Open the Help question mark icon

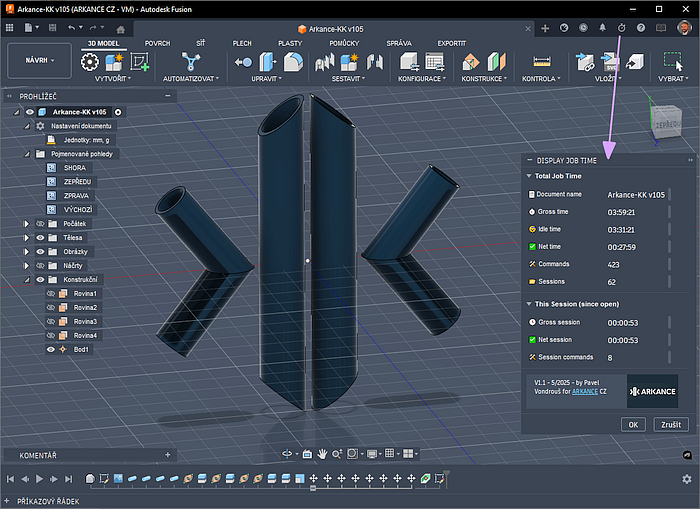(641, 28)
